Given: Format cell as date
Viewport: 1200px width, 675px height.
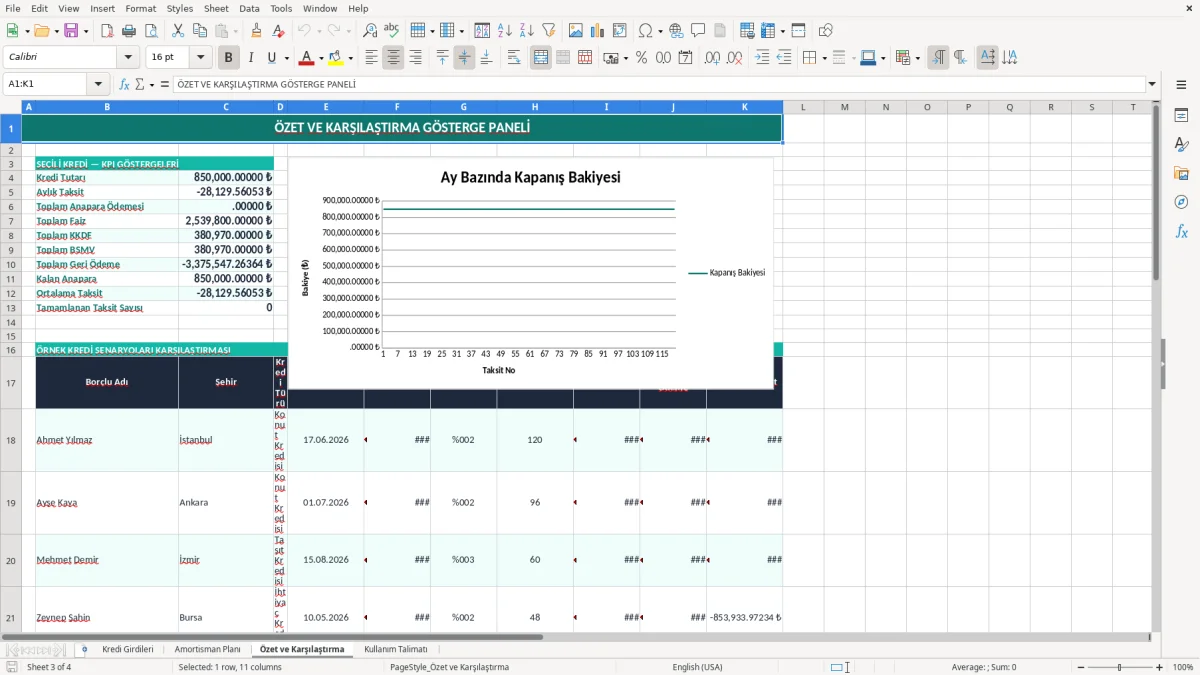Looking at the screenshot, I should (685, 58).
